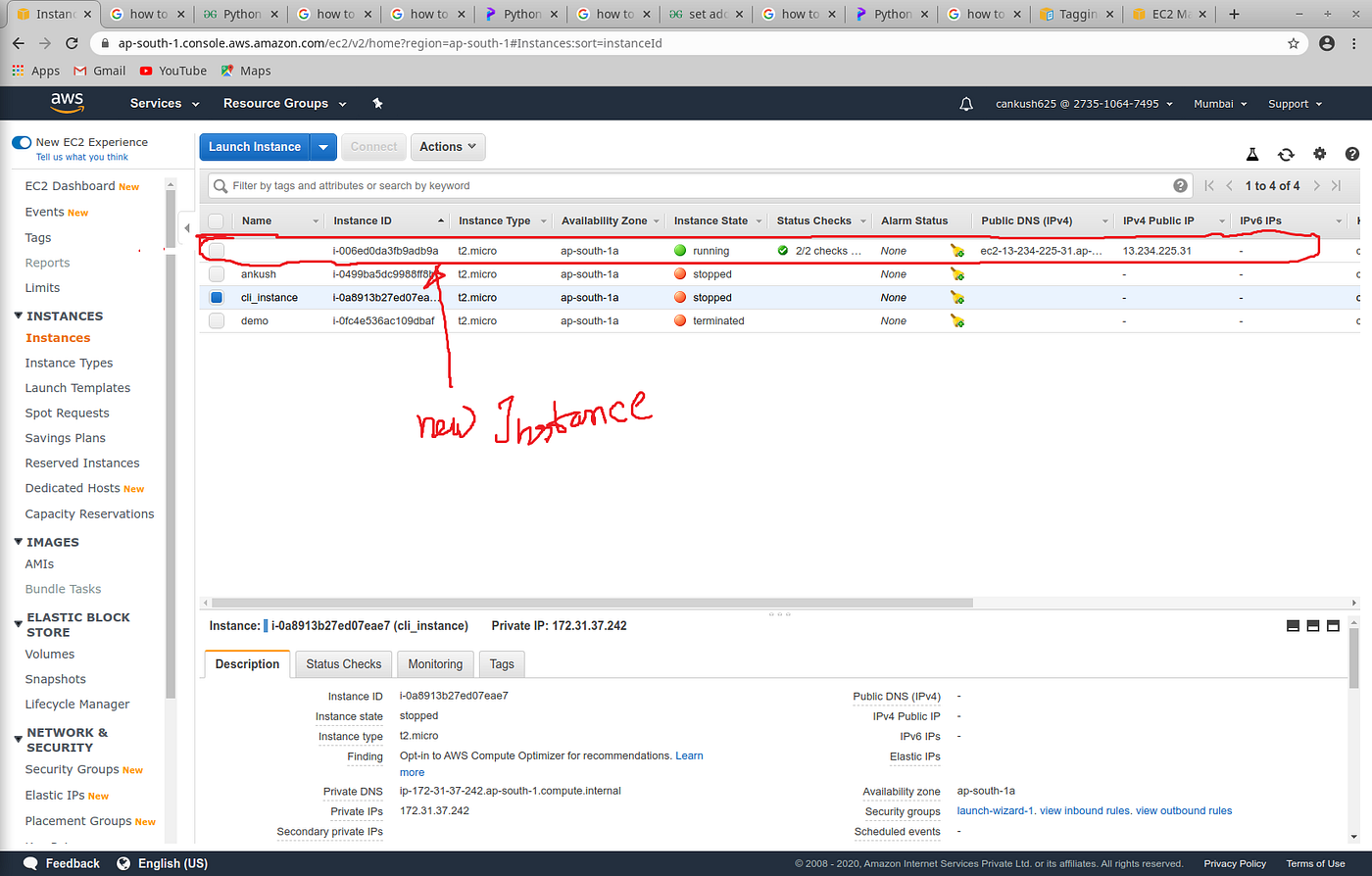
Task: Bookmark this page with the star icon
Action: pyautogui.click(x=1294, y=43)
